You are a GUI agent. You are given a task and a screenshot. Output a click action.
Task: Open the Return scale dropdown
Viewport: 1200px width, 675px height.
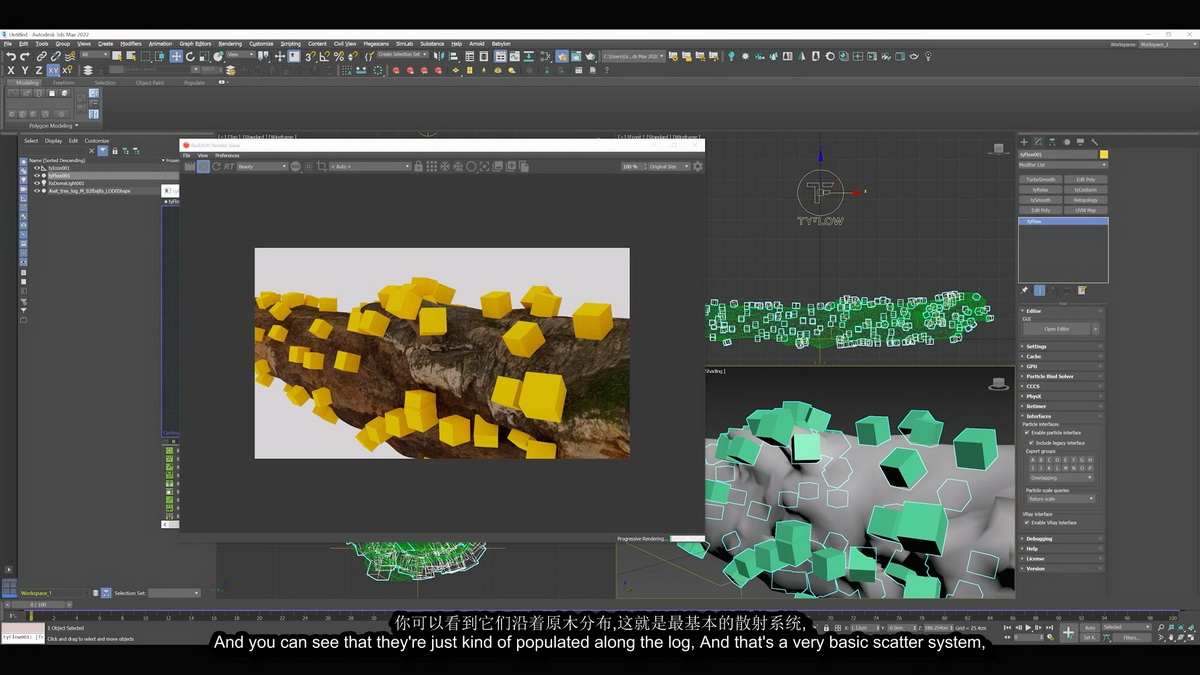(x=1061, y=498)
